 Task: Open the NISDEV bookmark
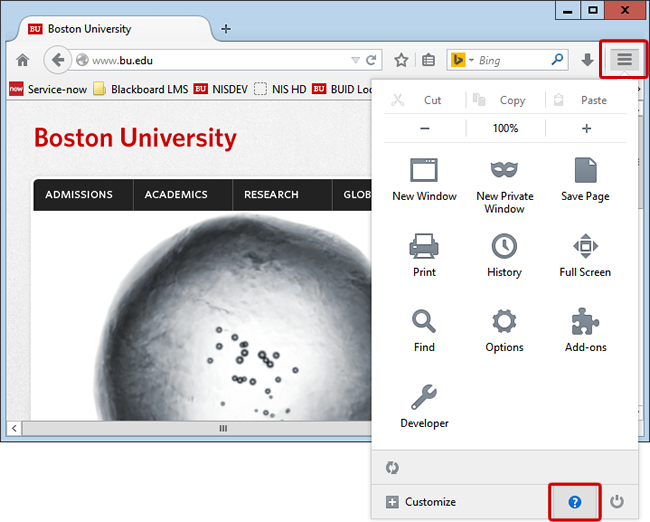221,89
